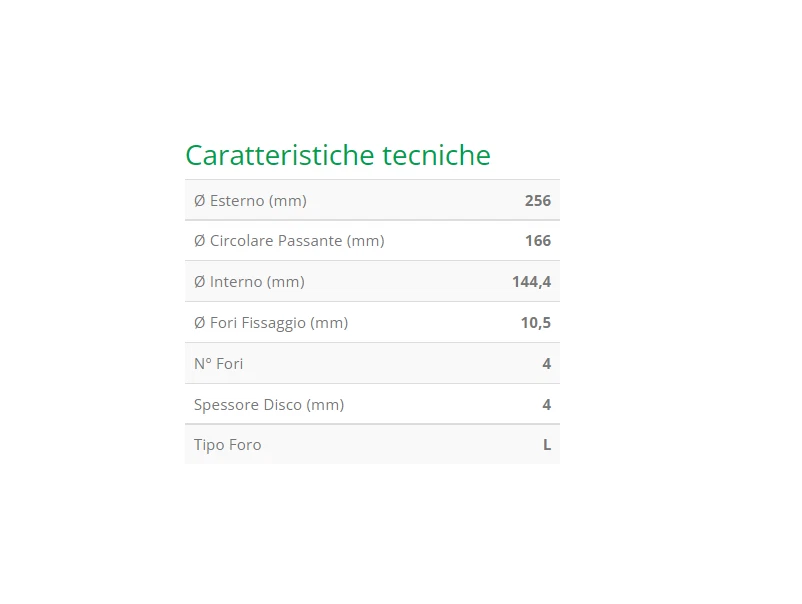Click the Ø symbol before Circolare Passante

[x=200, y=241]
